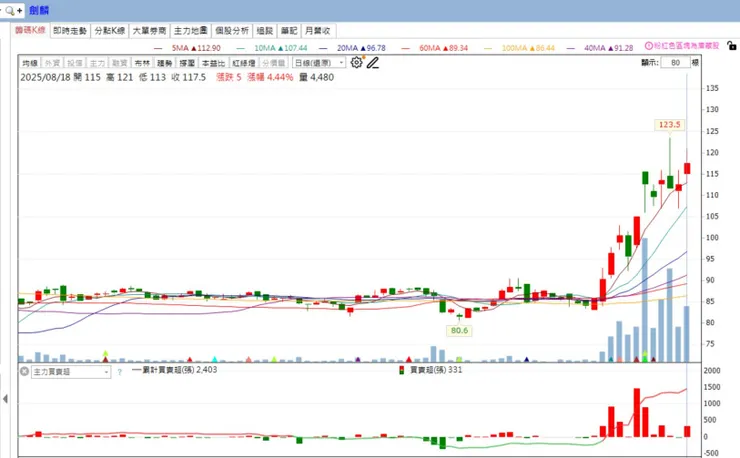Toggle the 均線 overlay button

point(30,63)
